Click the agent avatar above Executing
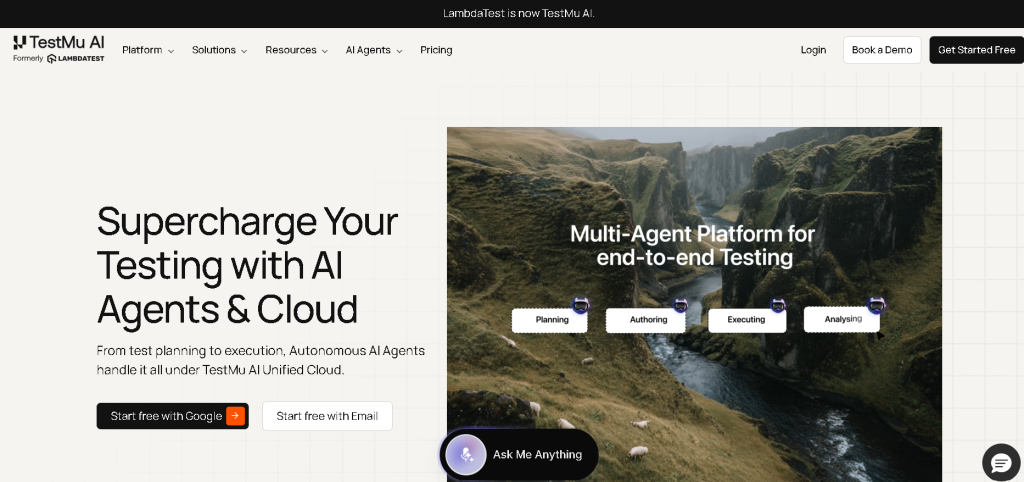 pos(778,305)
